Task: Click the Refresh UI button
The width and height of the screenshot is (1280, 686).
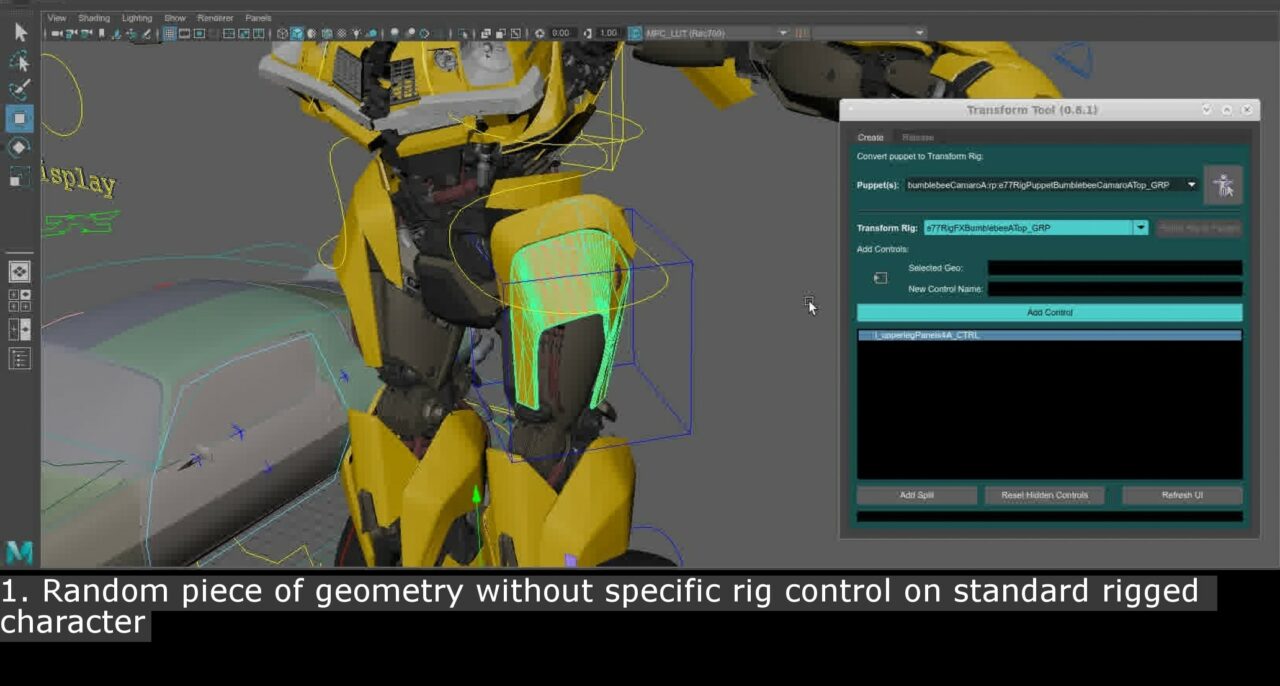Action: coord(1182,495)
